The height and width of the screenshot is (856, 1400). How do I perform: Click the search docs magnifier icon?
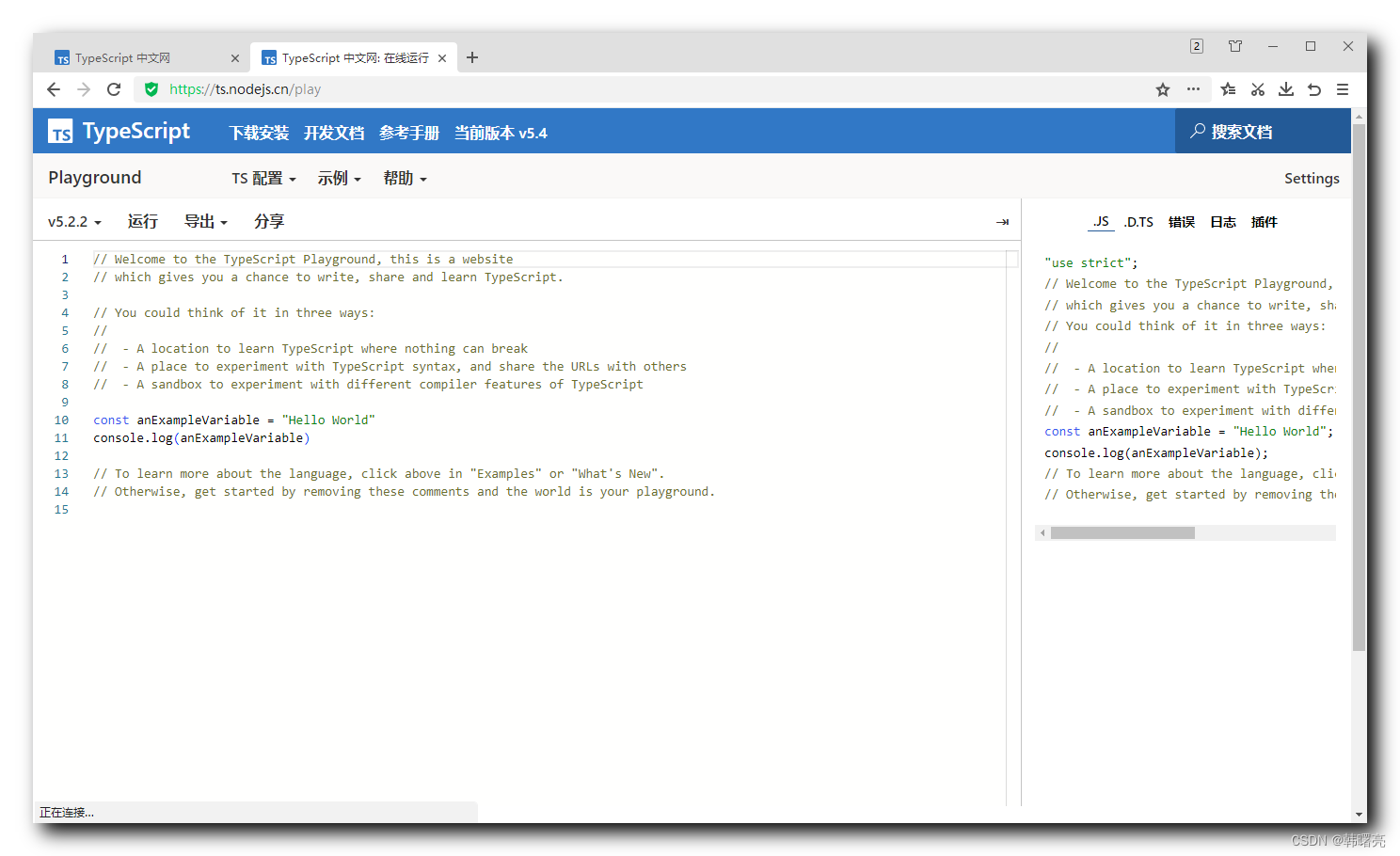click(x=1198, y=131)
